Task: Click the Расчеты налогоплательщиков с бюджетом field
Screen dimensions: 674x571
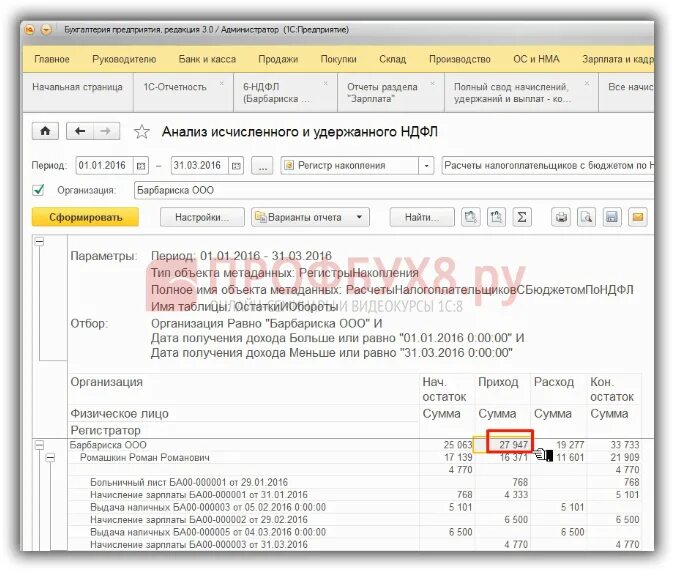Action: pyautogui.click(x=548, y=166)
